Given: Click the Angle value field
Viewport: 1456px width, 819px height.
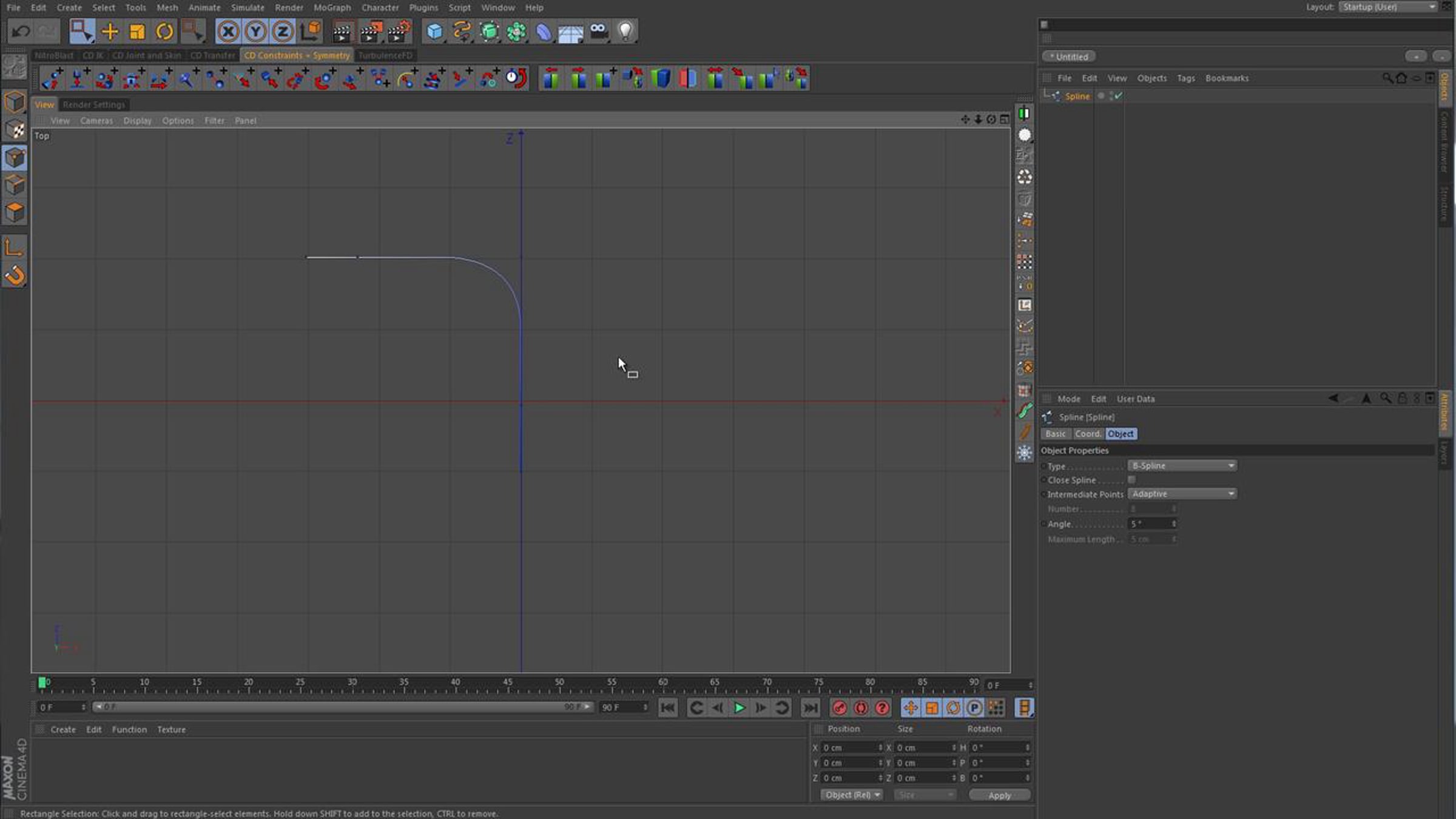Looking at the screenshot, I should (x=1152, y=524).
